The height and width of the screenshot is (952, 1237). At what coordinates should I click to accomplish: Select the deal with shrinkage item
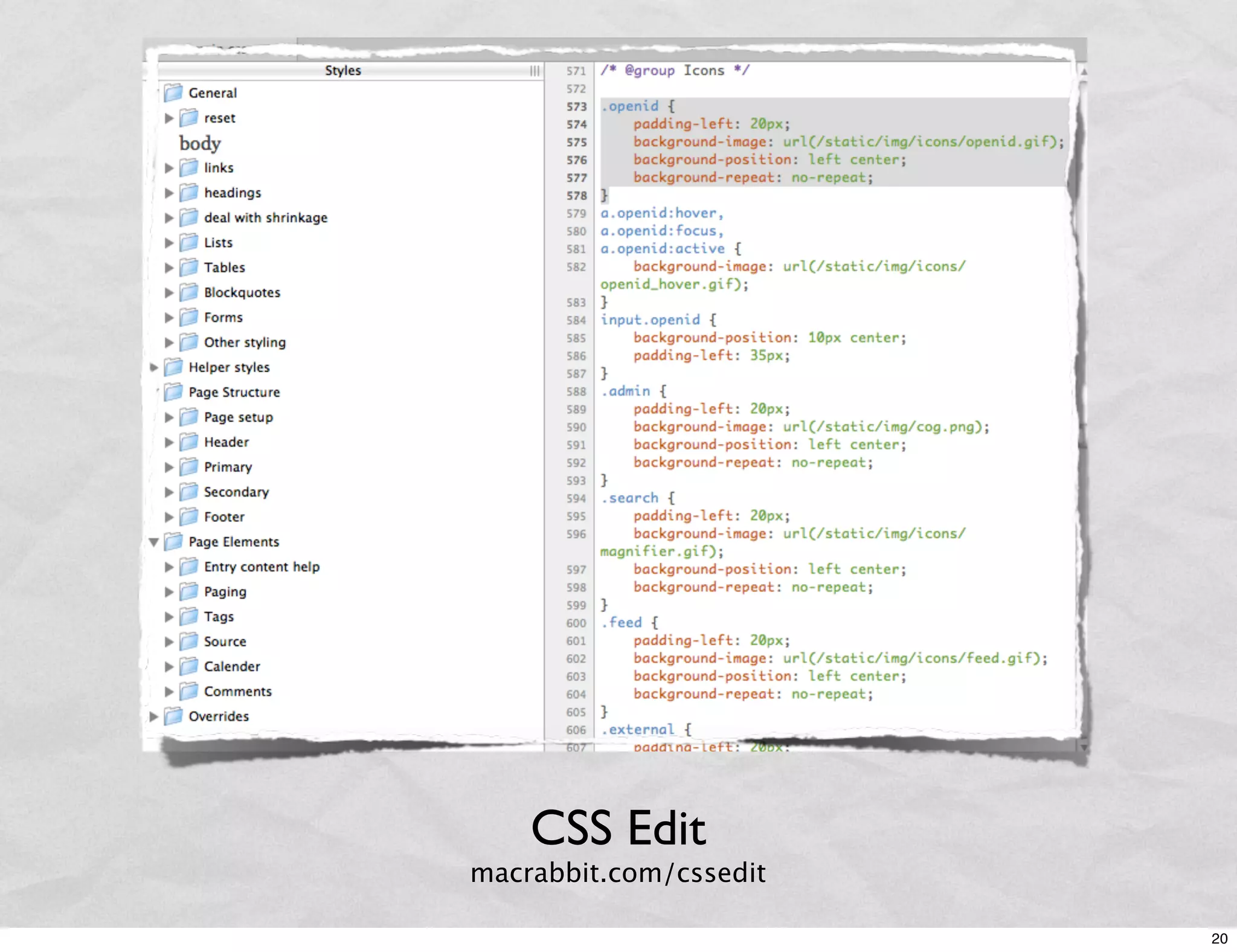tap(265, 217)
